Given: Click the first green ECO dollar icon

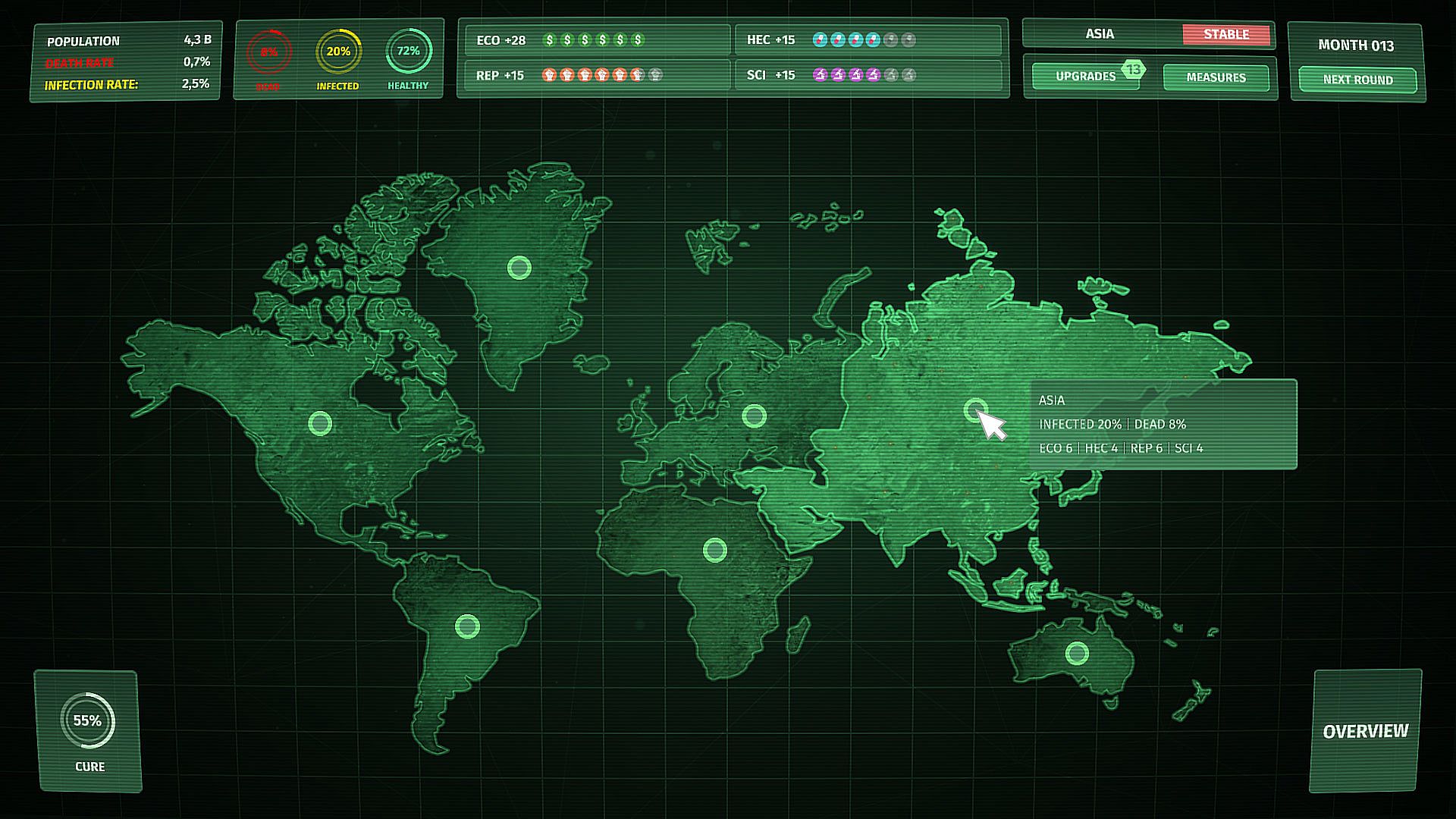Looking at the screenshot, I should click(x=550, y=39).
